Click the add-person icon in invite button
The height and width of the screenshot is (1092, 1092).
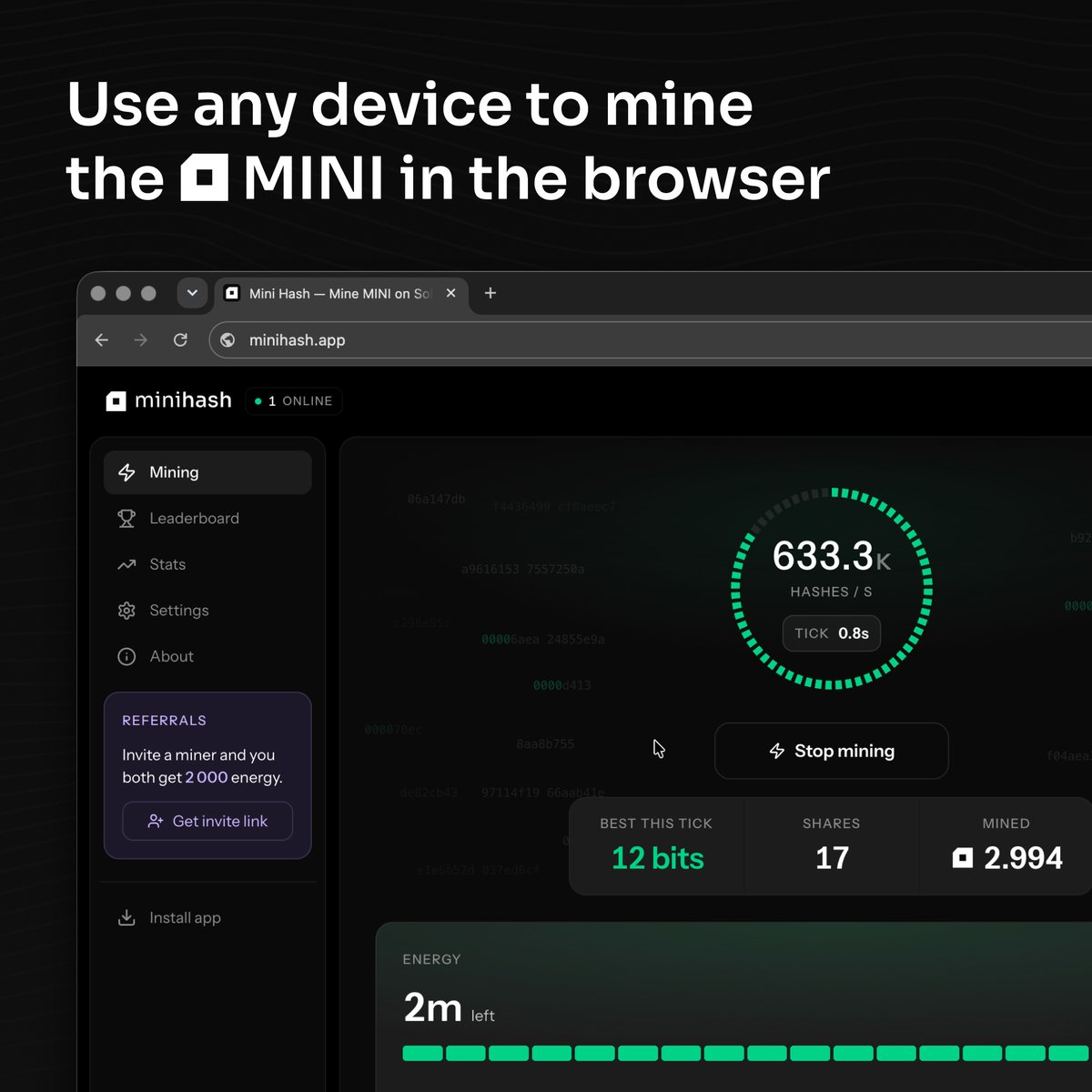click(x=156, y=821)
